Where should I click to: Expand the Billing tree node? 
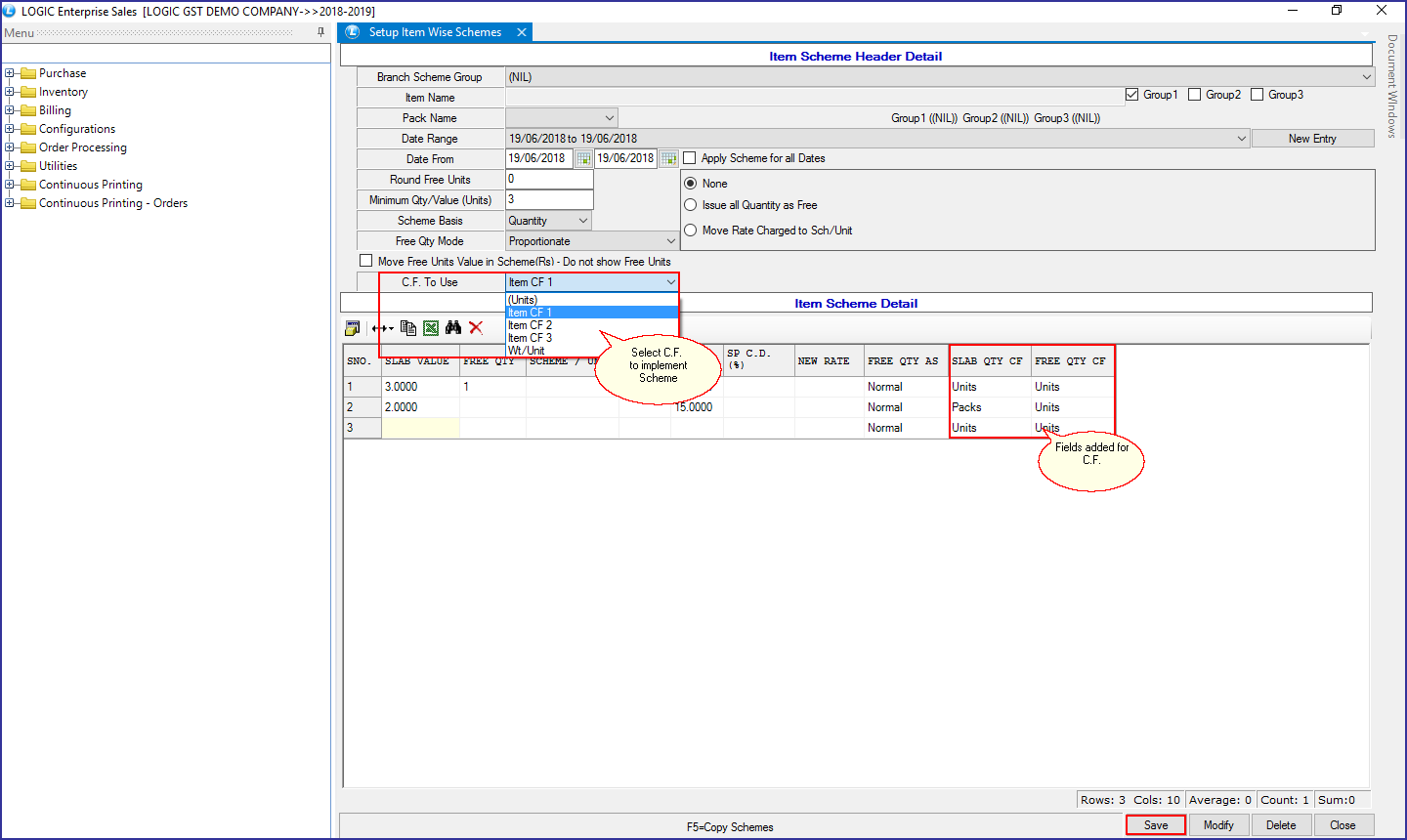[10, 110]
